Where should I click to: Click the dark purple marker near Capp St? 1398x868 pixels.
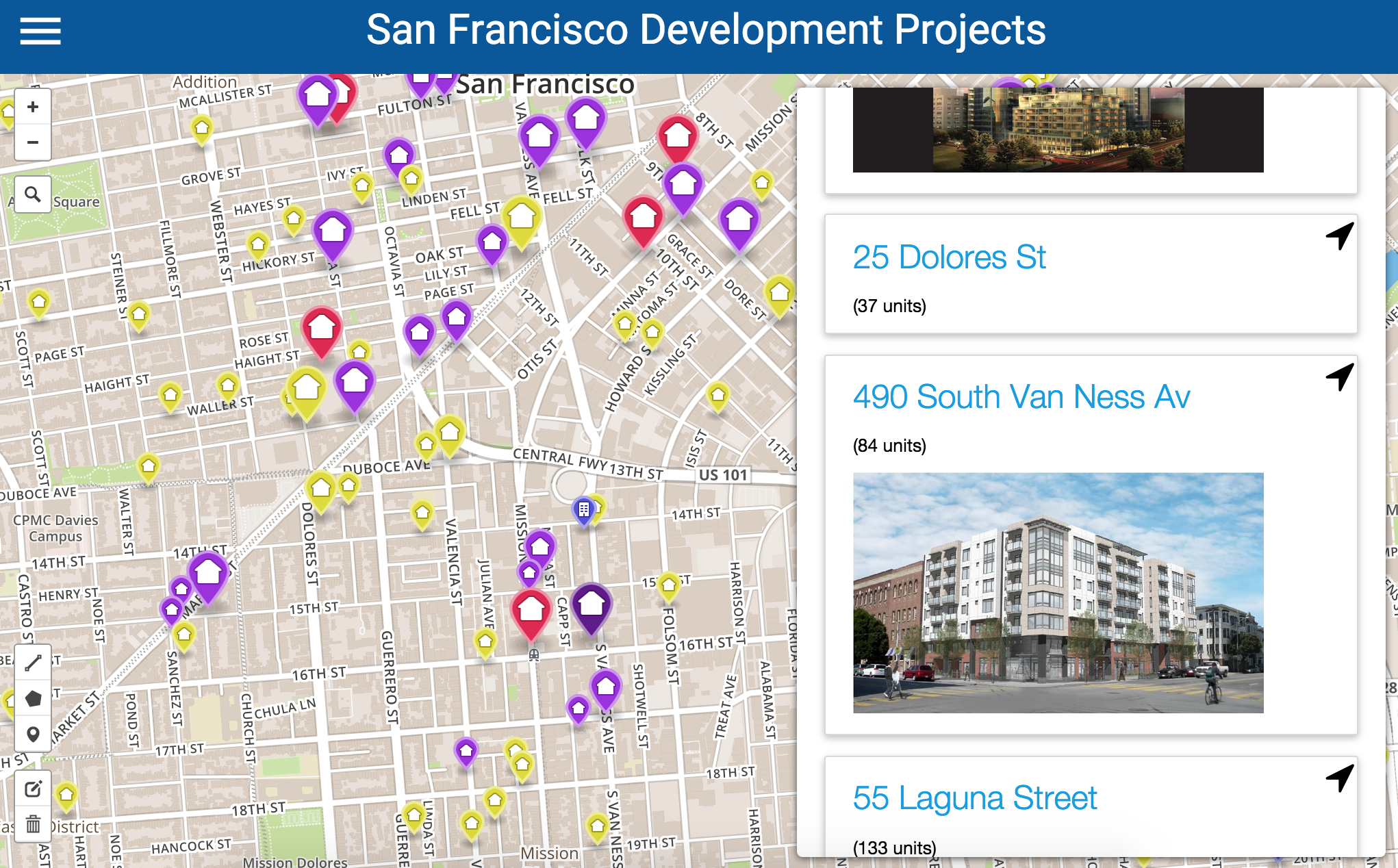[x=592, y=605]
